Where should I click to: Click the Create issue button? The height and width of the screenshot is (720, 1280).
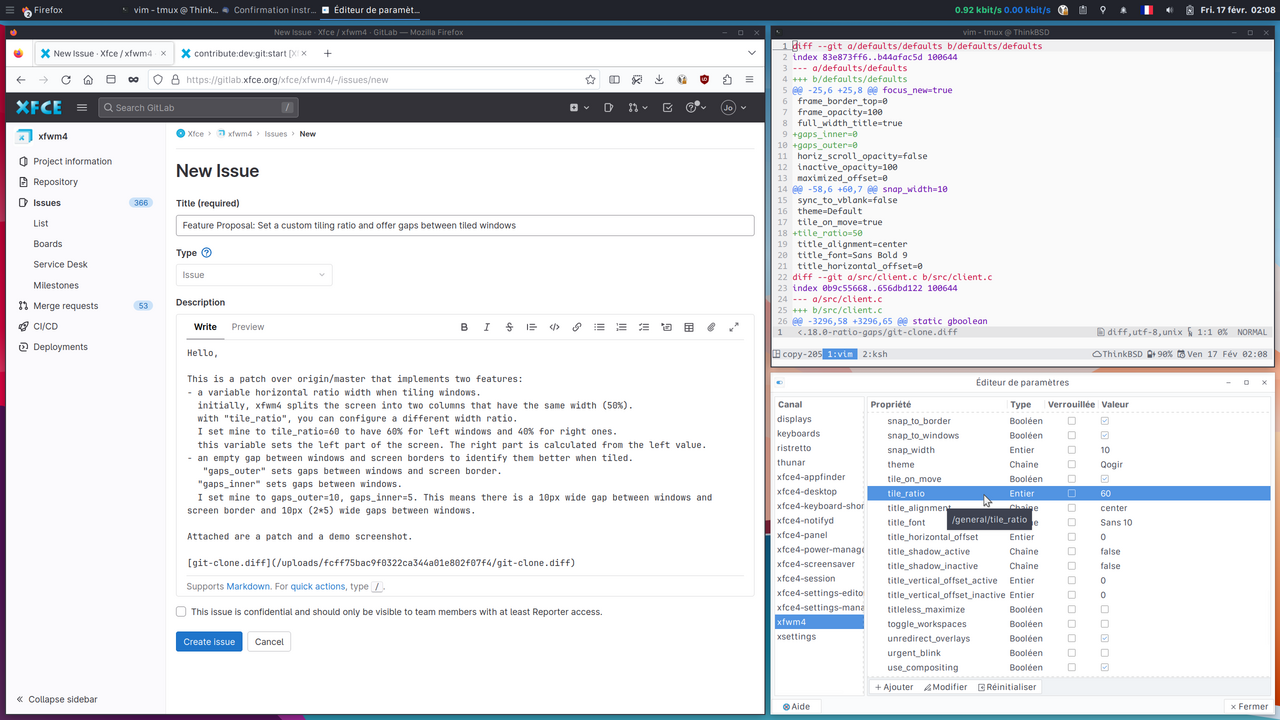(x=209, y=642)
